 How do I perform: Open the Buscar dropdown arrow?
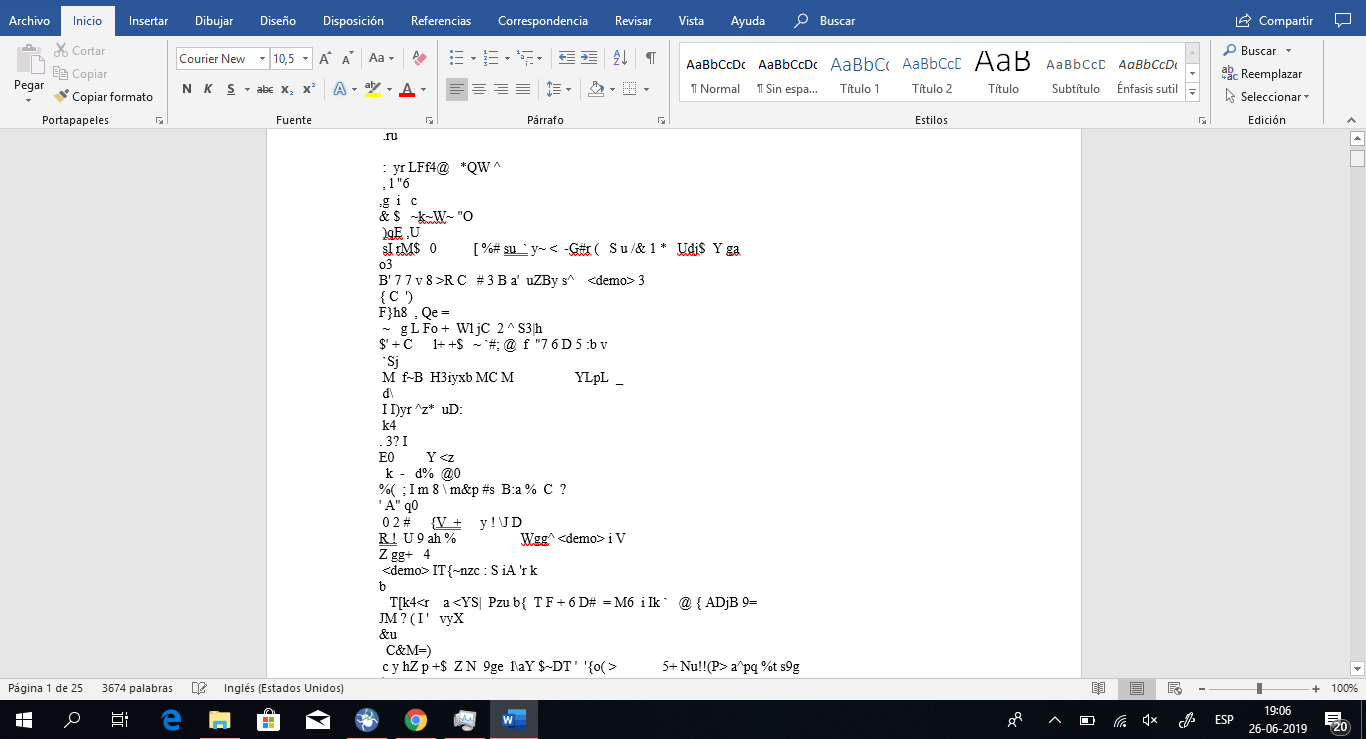click(1288, 51)
